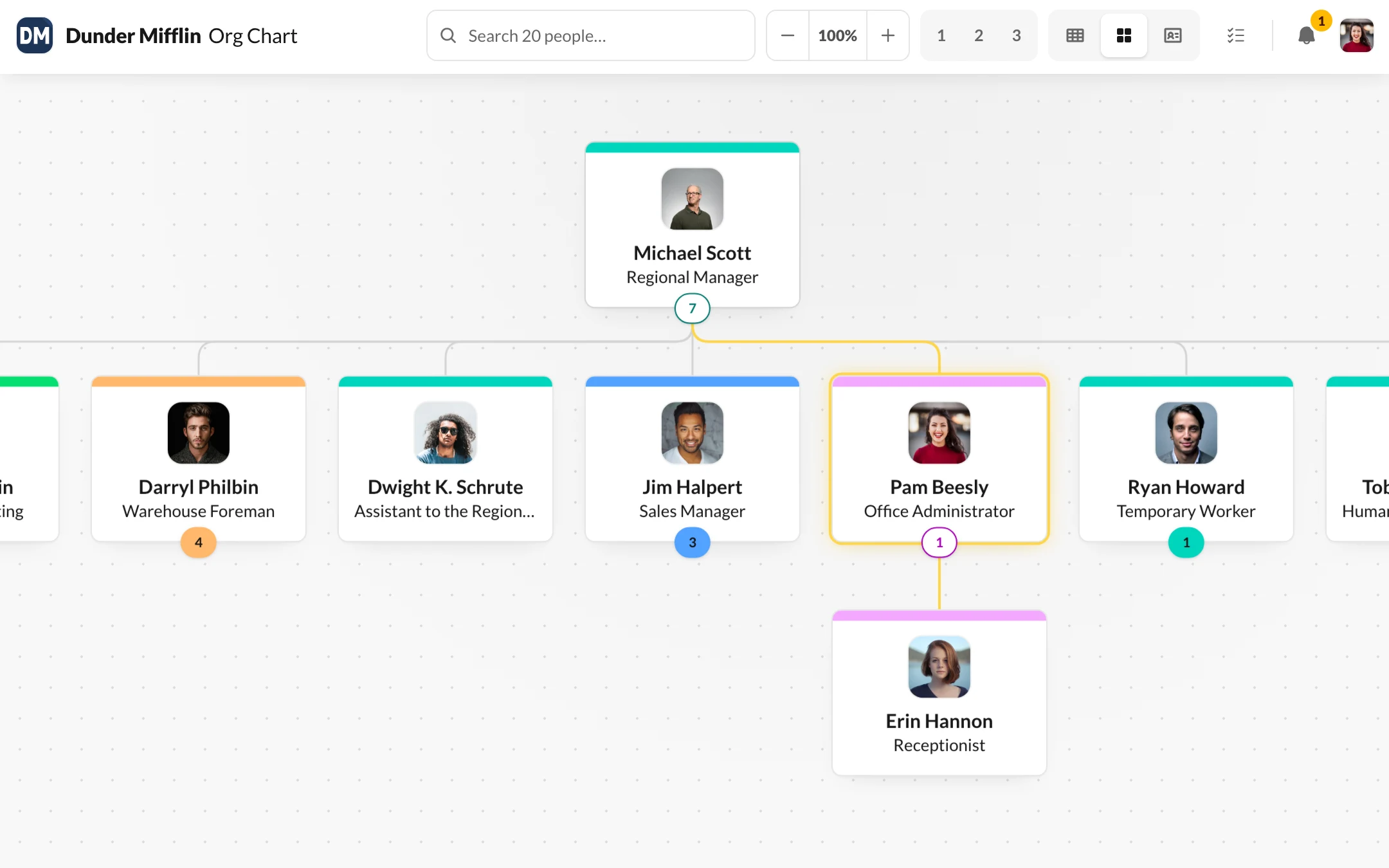Click the Regional Manager title
This screenshot has width=1389, height=868.
[x=693, y=277]
